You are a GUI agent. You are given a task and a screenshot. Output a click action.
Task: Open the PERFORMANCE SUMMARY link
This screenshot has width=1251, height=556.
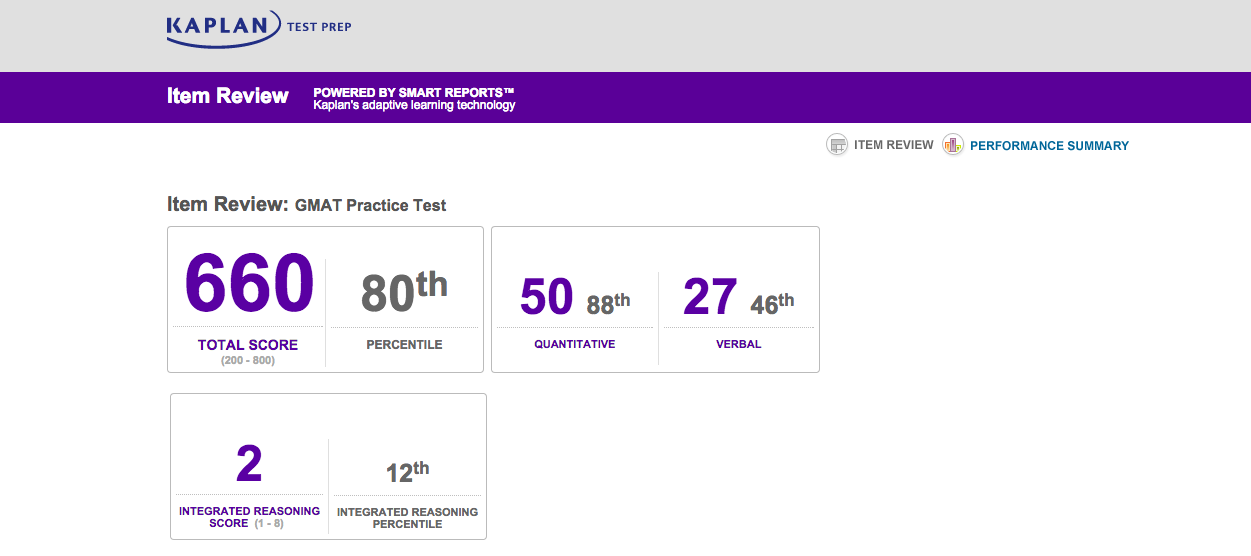[1049, 146]
